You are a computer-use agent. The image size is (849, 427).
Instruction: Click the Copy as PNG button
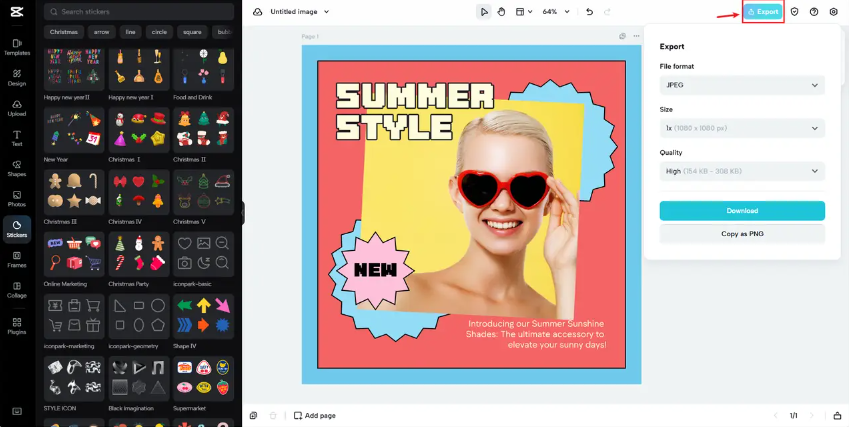click(741, 233)
